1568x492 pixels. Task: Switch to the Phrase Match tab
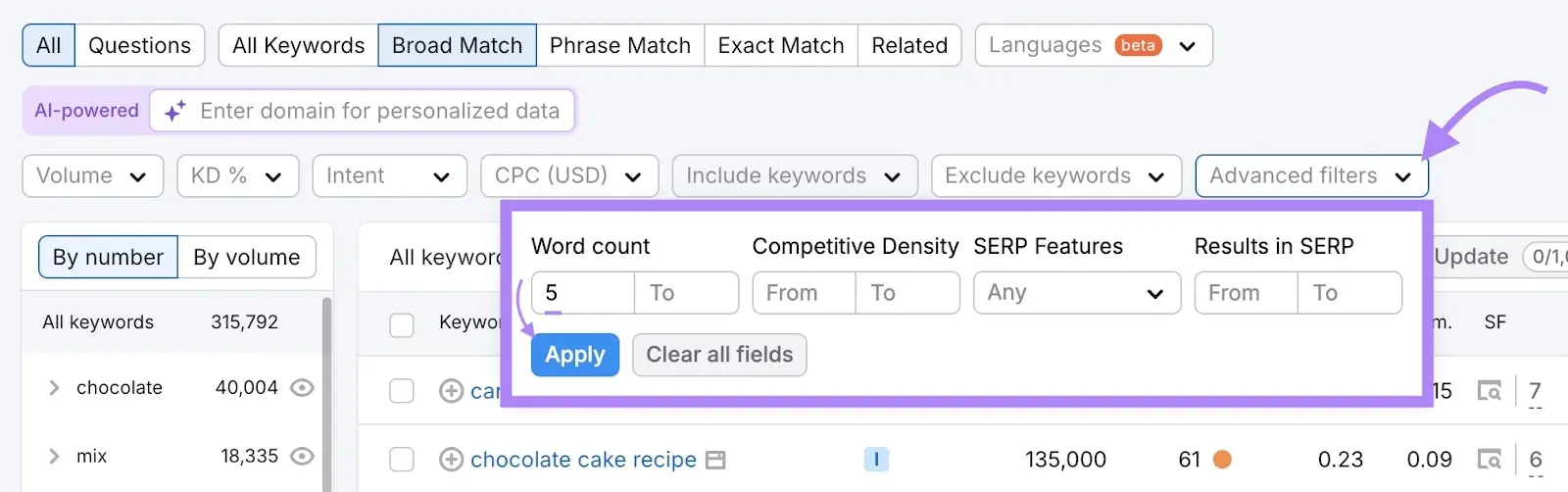tap(619, 45)
